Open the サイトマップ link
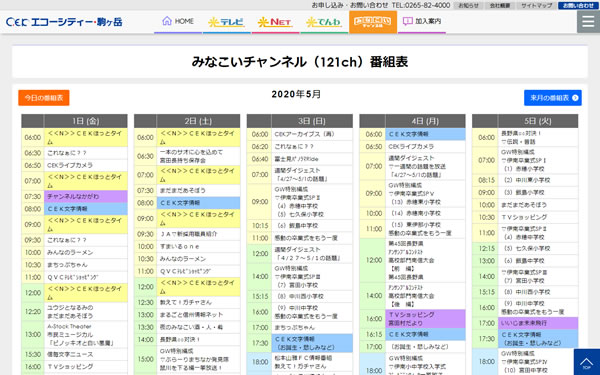 [536, 5]
